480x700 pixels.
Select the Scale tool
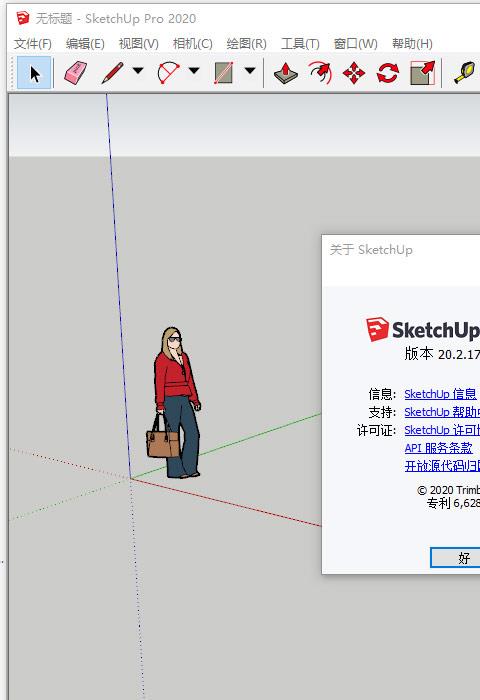coord(422,73)
